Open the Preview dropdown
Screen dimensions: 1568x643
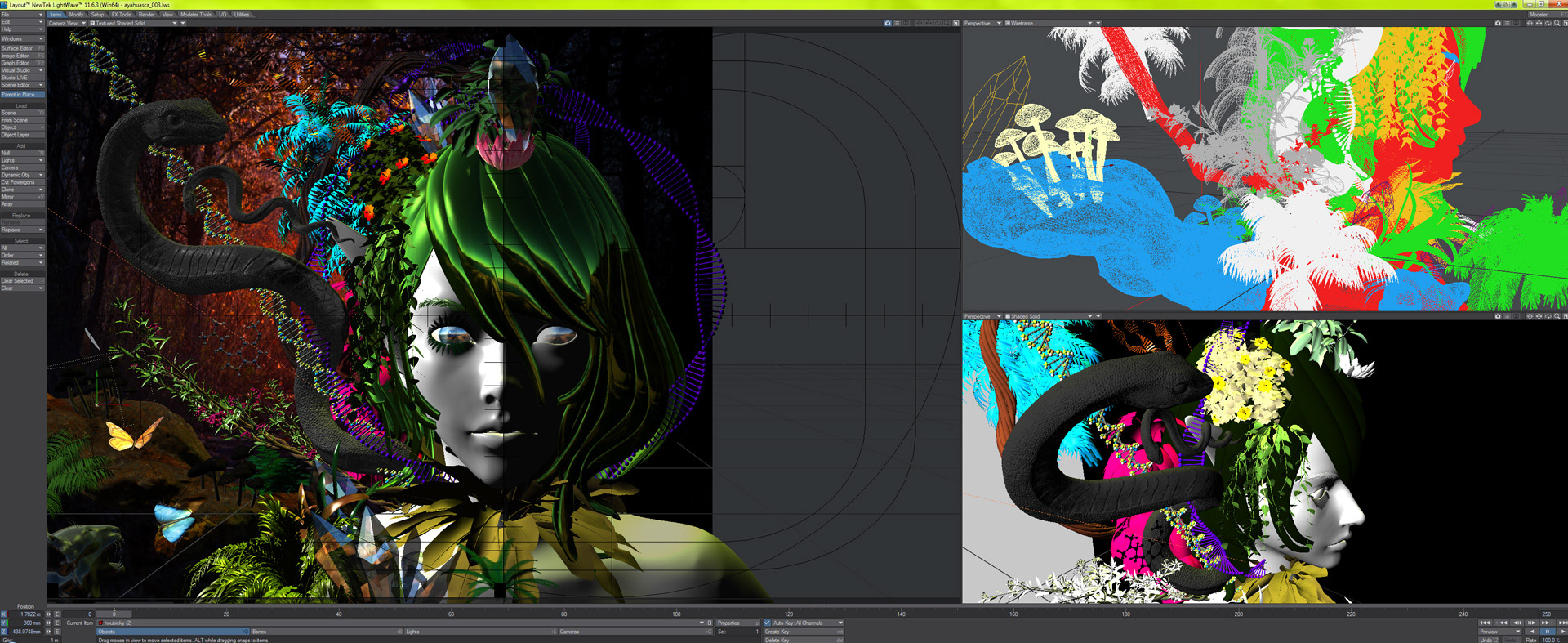1500,632
